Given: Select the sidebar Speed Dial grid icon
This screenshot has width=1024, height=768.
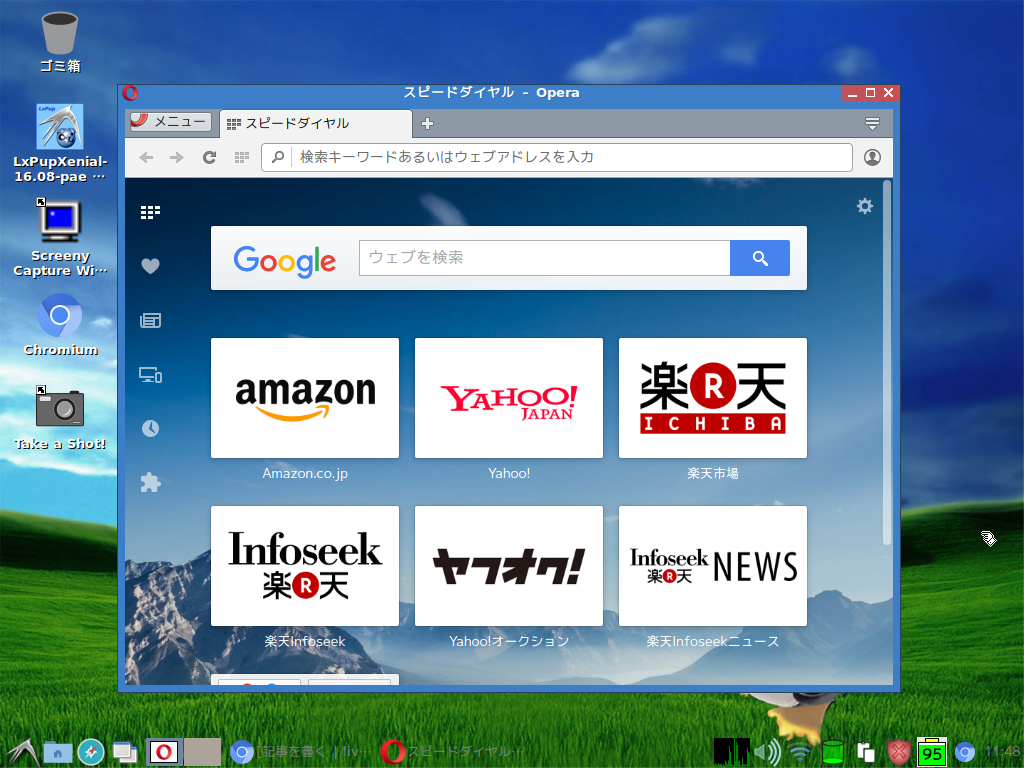Looking at the screenshot, I should 150,212.
